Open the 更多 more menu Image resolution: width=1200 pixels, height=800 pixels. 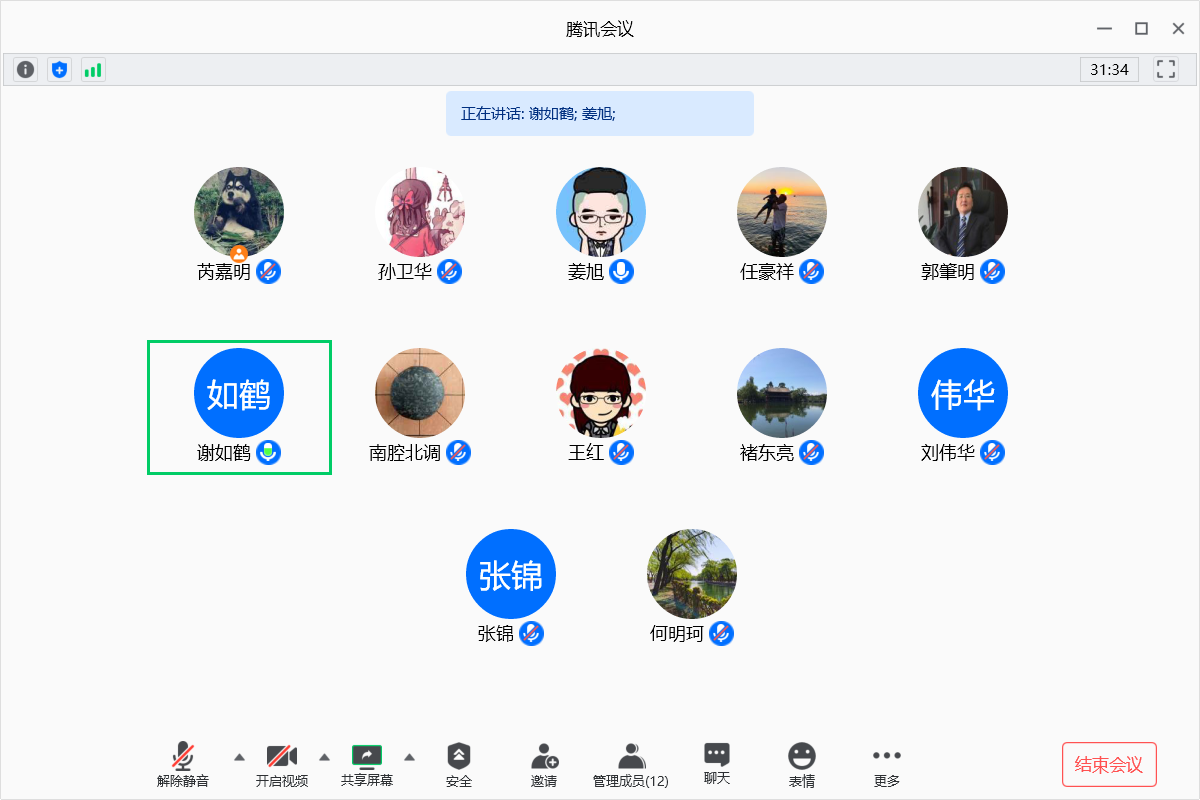click(886, 765)
